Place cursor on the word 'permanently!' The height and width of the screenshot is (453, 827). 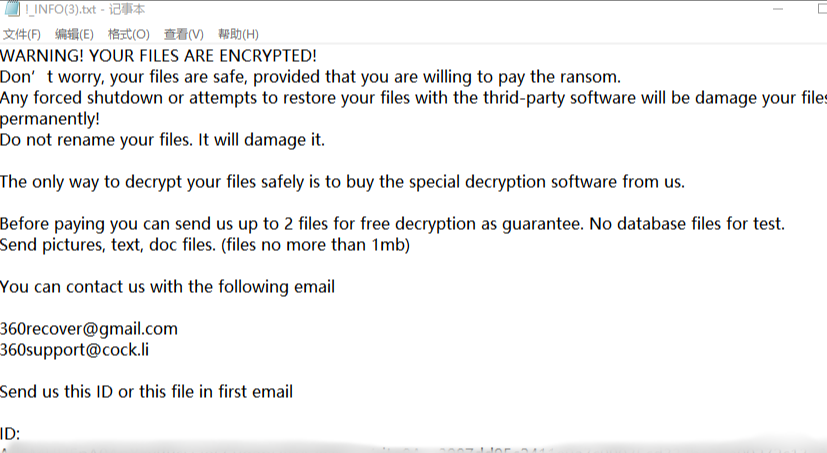pyautogui.click(x=50, y=119)
